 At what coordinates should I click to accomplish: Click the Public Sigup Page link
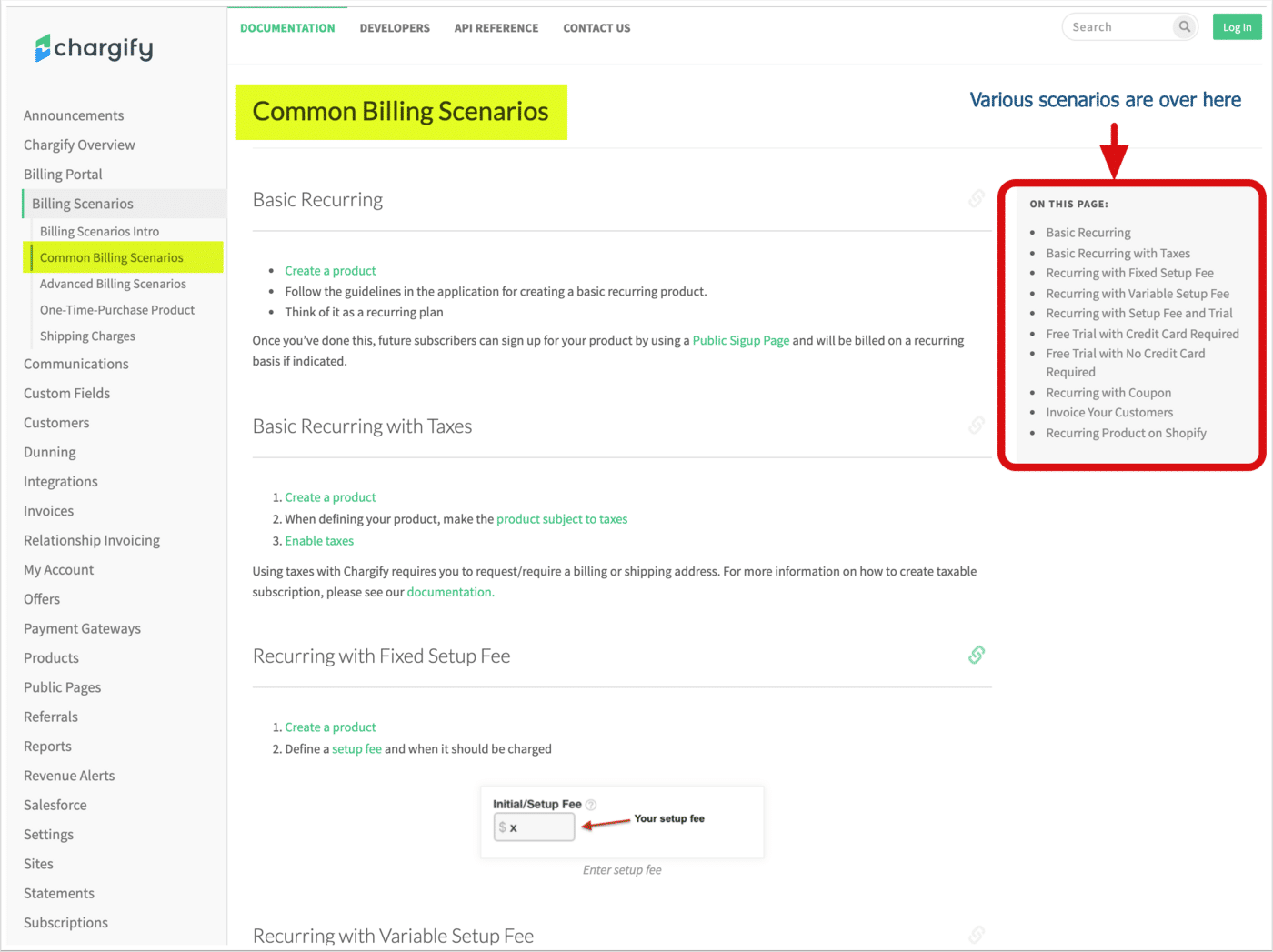740,340
